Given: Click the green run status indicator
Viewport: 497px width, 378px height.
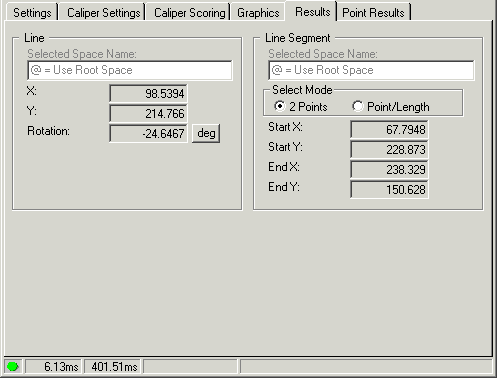Looking at the screenshot, I should (13, 367).
